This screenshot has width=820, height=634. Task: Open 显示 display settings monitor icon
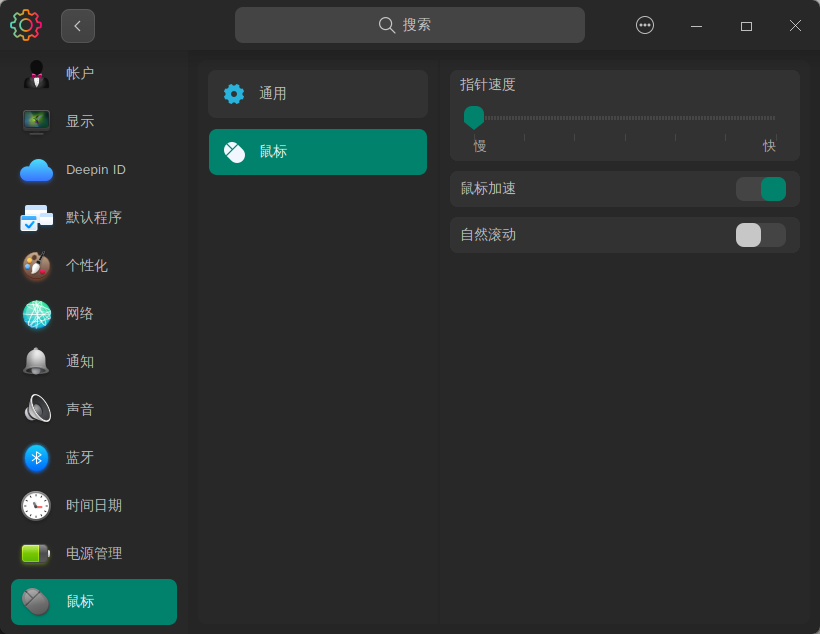[36, 121]
